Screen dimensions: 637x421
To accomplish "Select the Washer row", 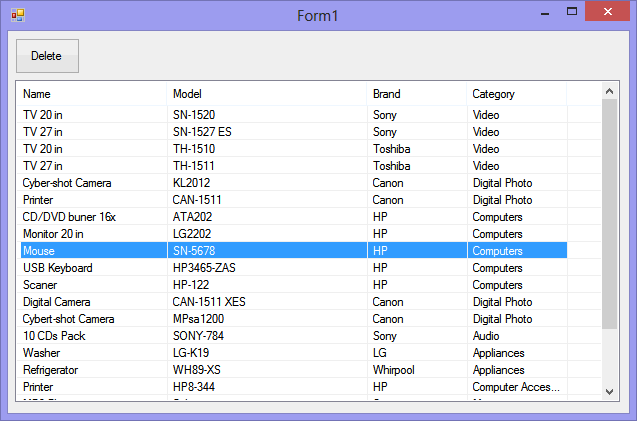I will 294,353.
